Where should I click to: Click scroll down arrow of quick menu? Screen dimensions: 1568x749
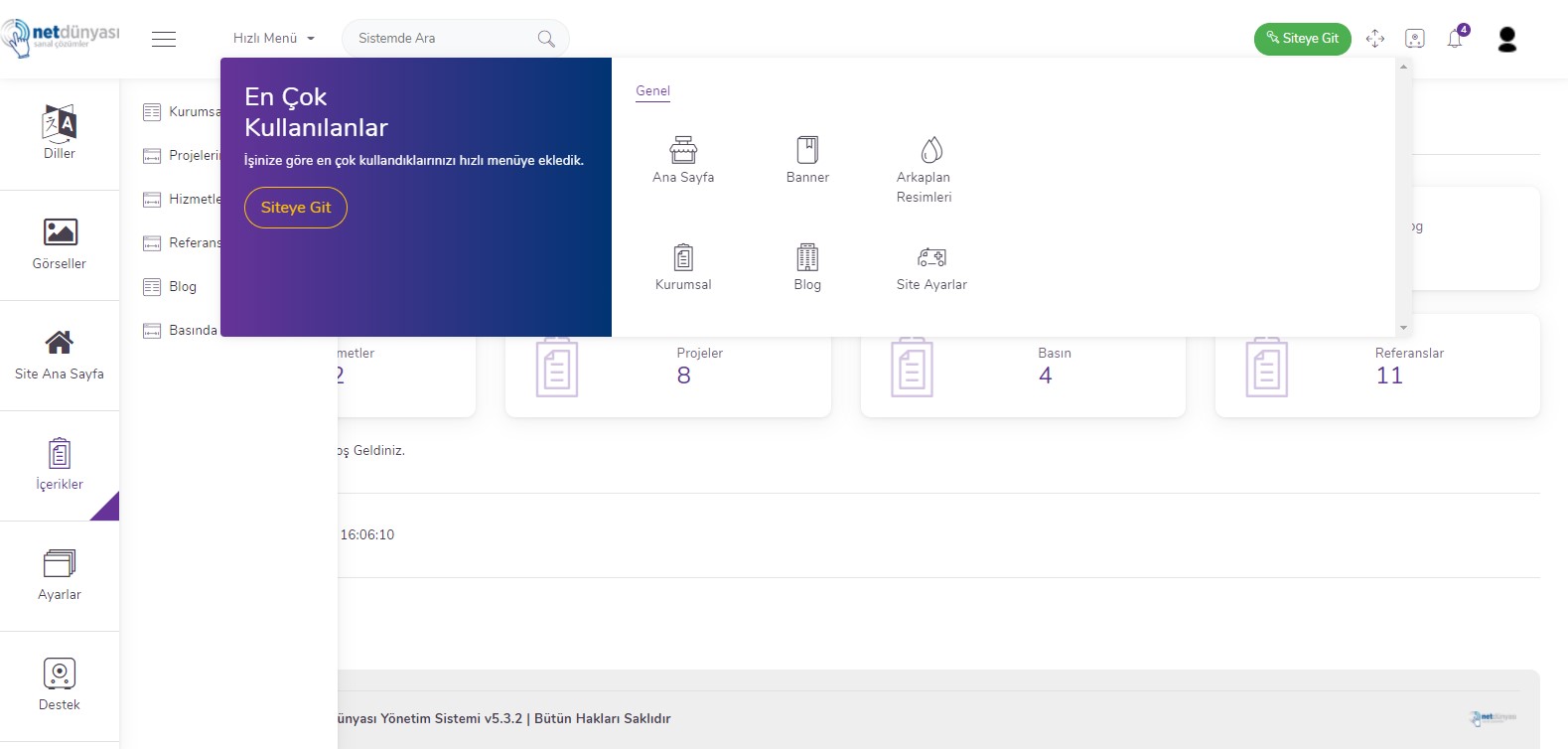pyautogui.click(x=1403, y=328)
